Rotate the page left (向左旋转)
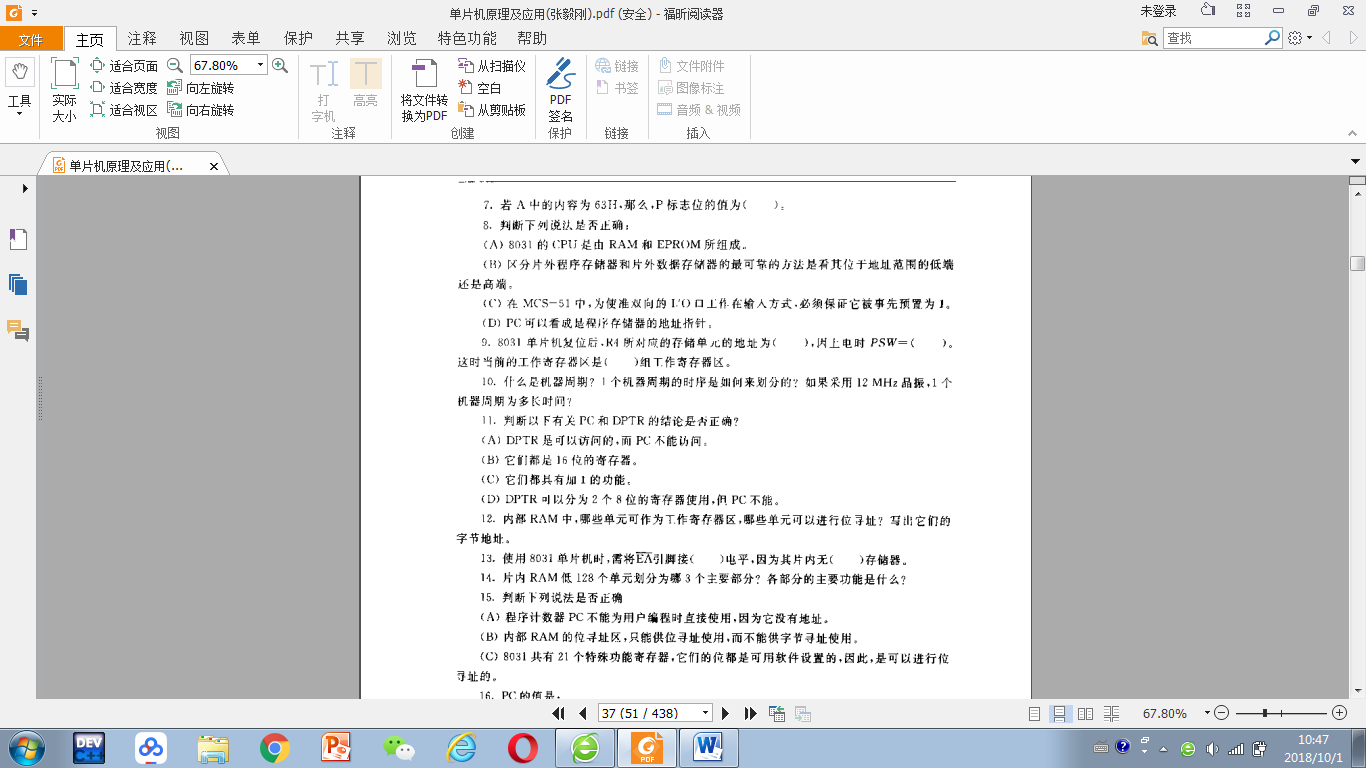 click(201, 88)
